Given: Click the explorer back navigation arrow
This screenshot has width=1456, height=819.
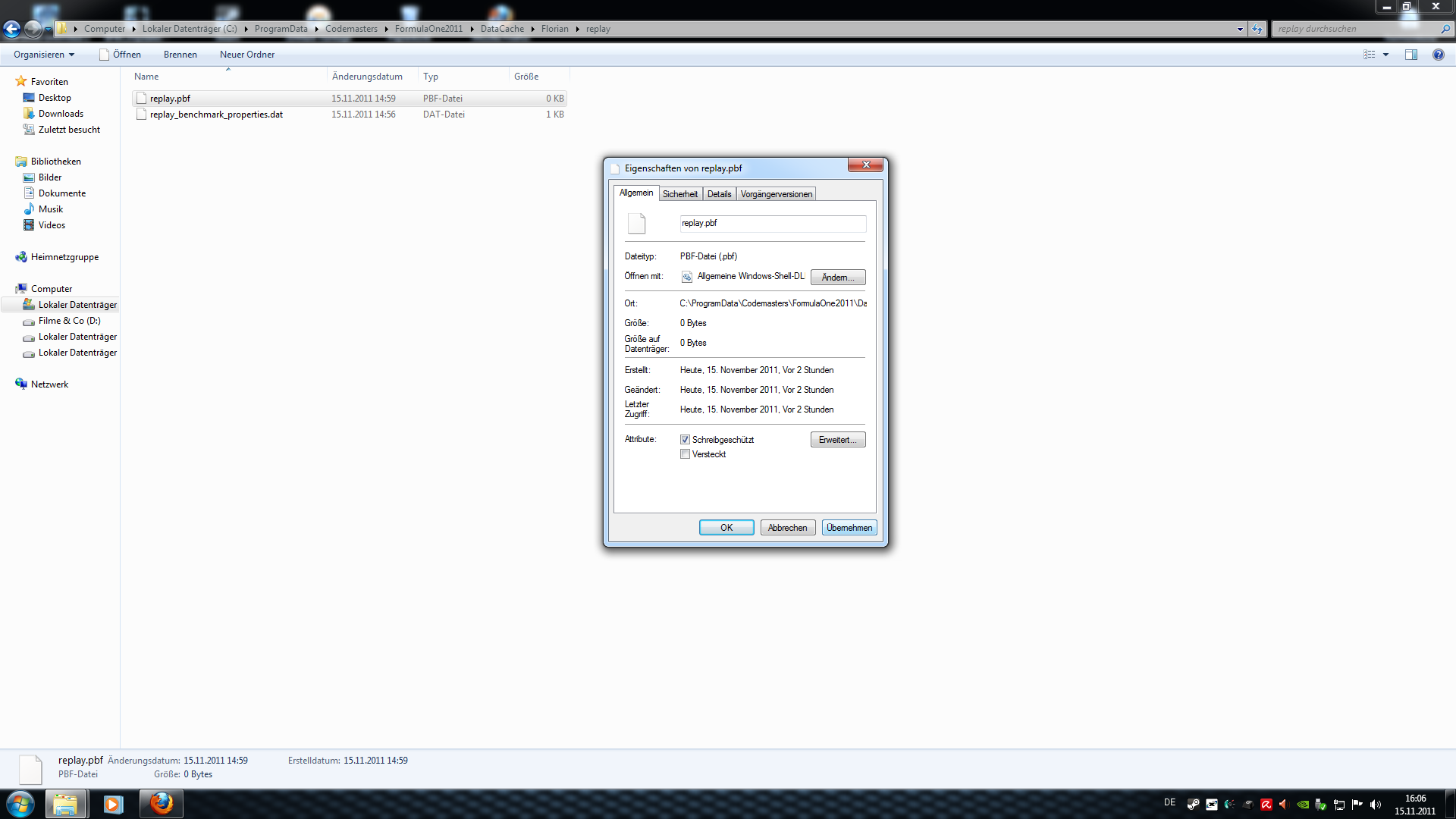Looking at the screenshot, I should tap(11, 29).
